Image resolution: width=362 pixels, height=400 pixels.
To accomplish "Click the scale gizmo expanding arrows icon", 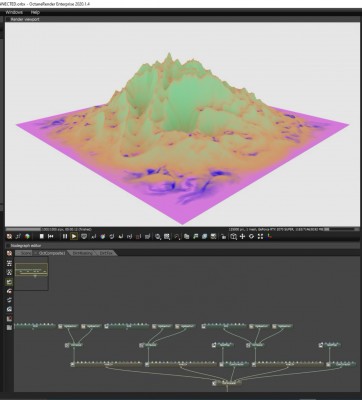I will tap(260, 236).
